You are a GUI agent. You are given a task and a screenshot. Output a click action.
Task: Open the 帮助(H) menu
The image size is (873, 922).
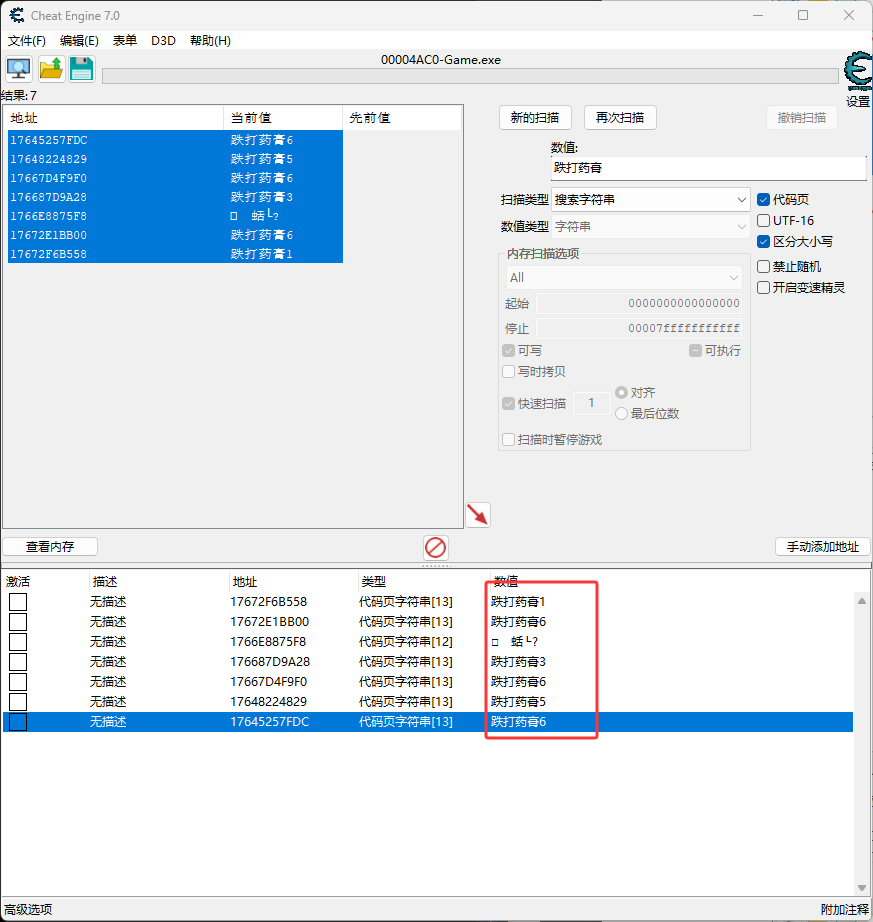tap(210, 41)
